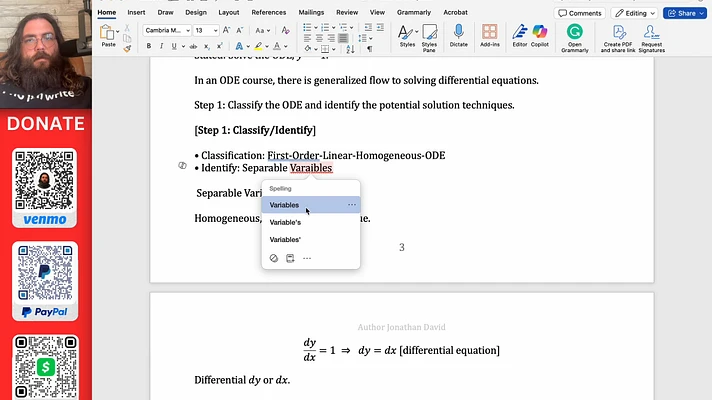Activate the Format Painter brush

point(127,48)
